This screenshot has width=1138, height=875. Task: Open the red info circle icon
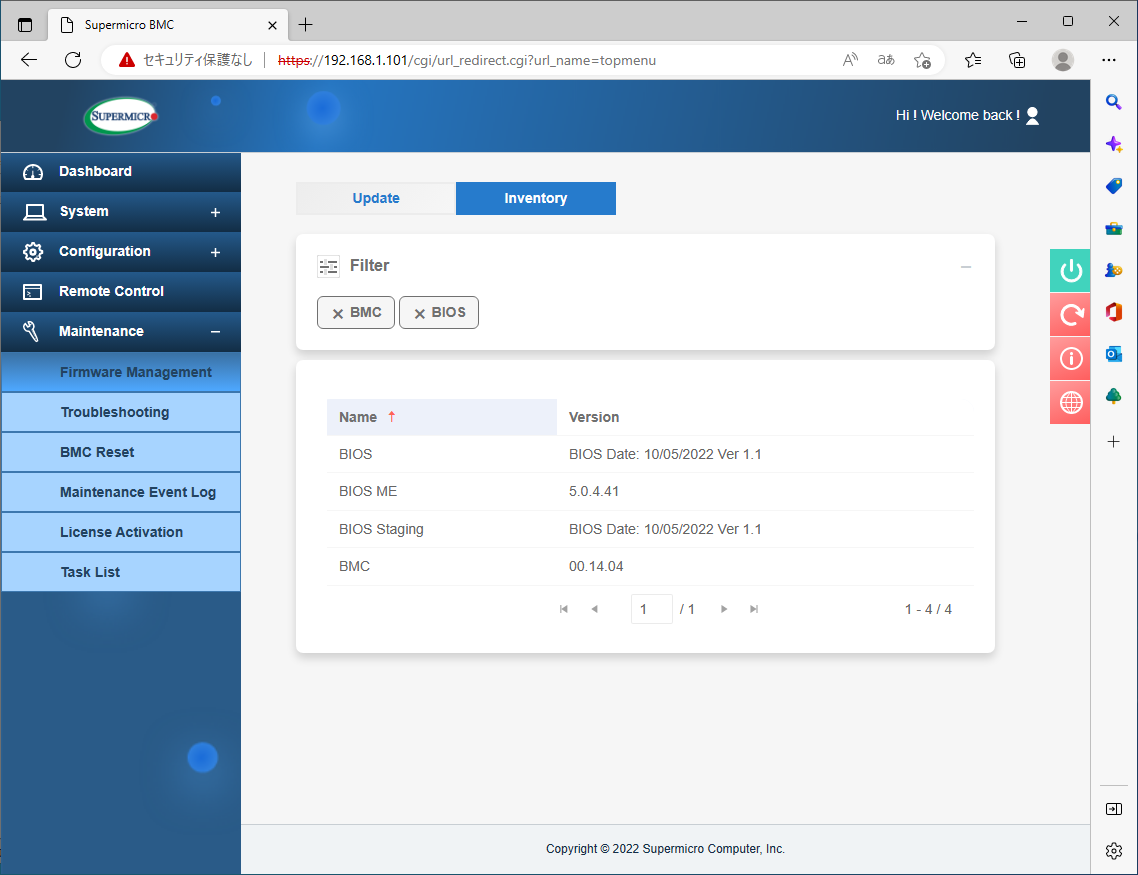coord(1071,358)
